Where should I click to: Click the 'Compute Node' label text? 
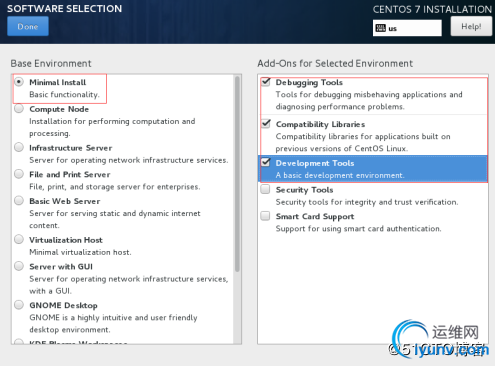coord(59,109)
